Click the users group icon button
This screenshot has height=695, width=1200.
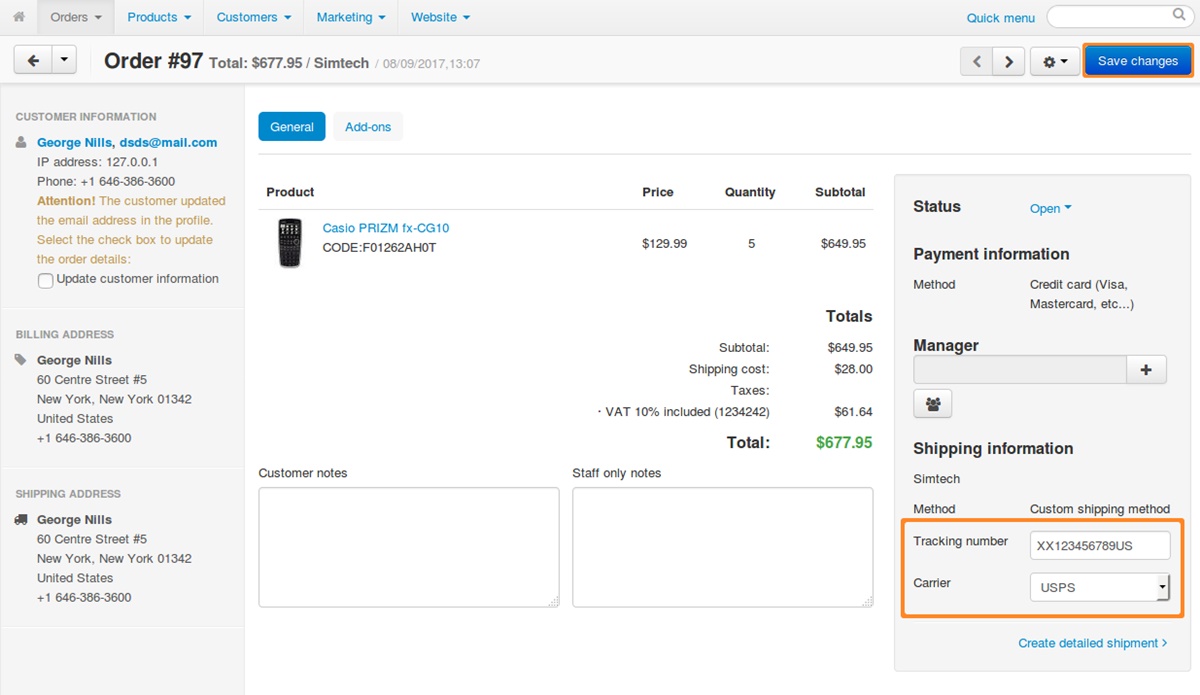[932, 404]
